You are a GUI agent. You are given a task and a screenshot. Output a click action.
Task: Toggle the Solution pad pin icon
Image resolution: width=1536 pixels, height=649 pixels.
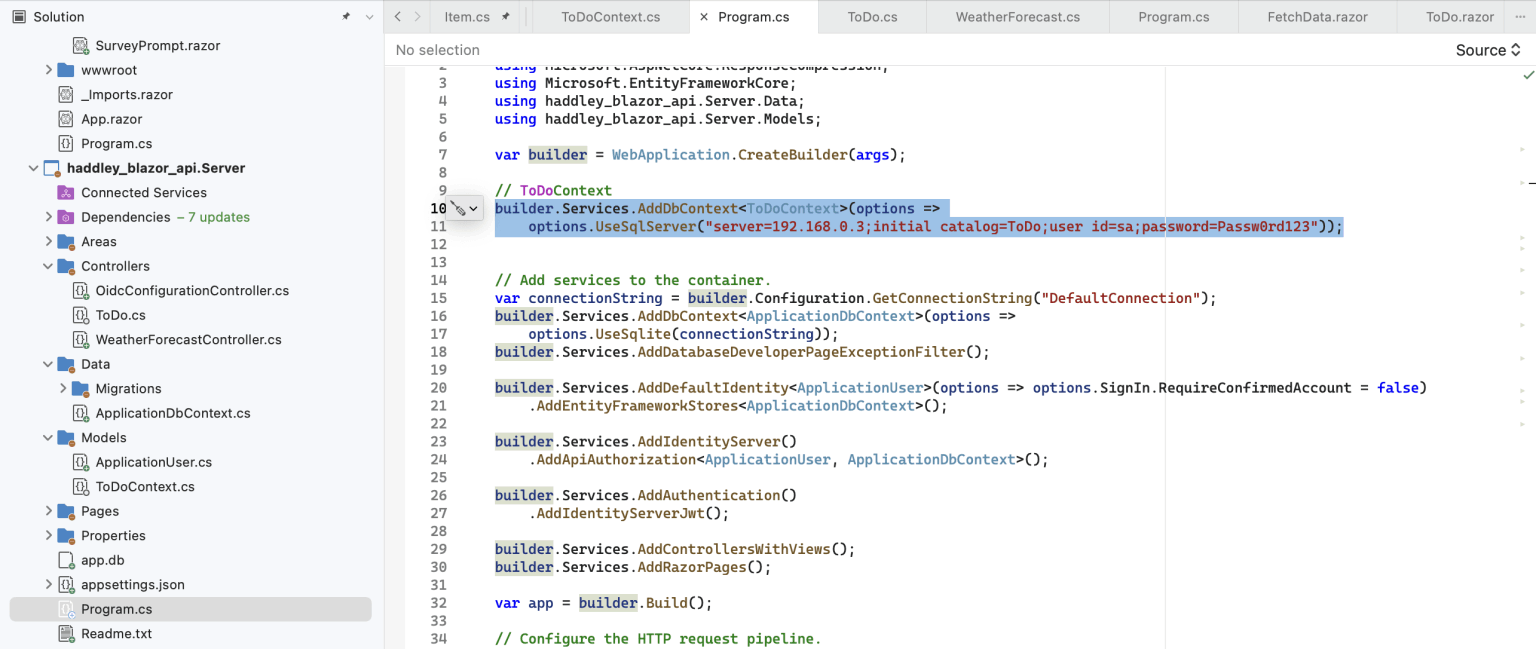(x=346, y=17)
